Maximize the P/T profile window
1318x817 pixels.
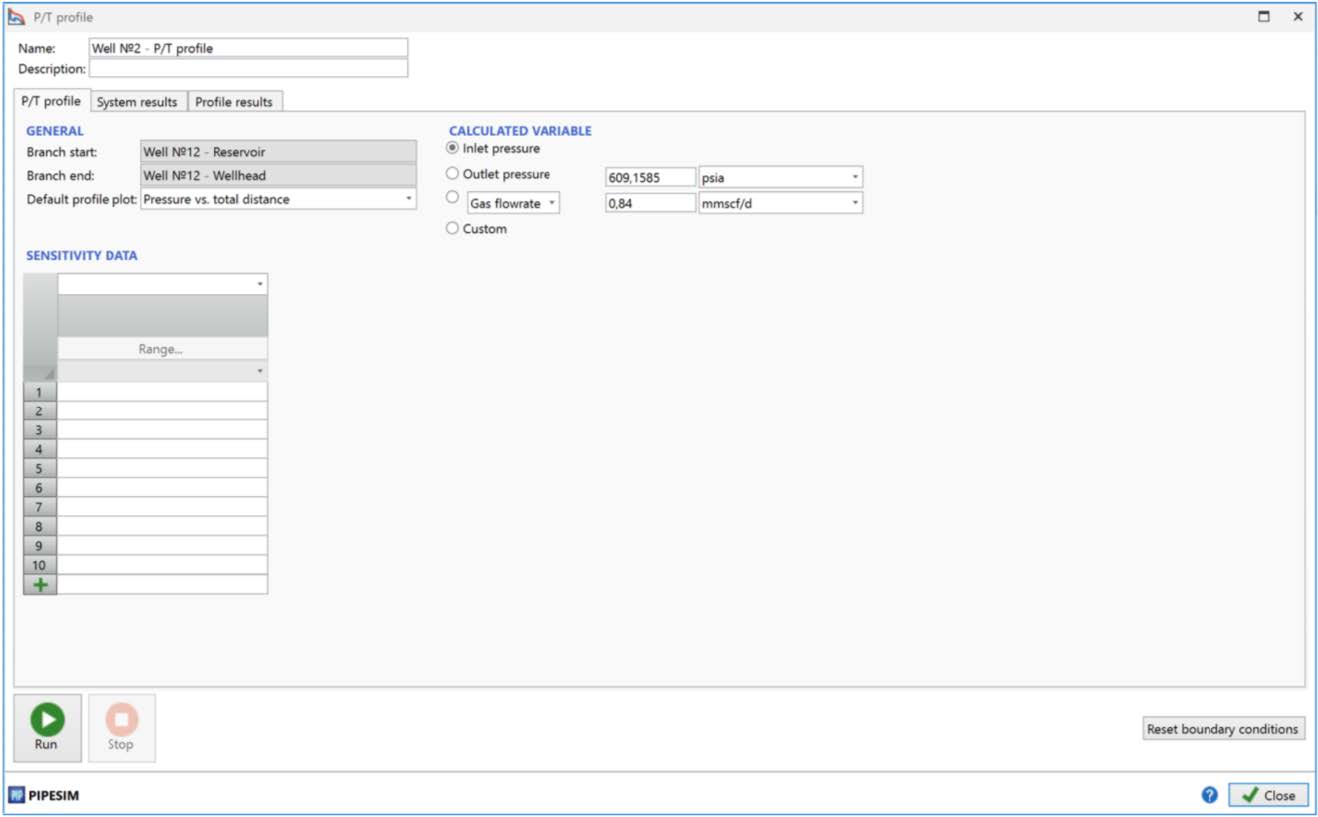[x=1264, y=17]
